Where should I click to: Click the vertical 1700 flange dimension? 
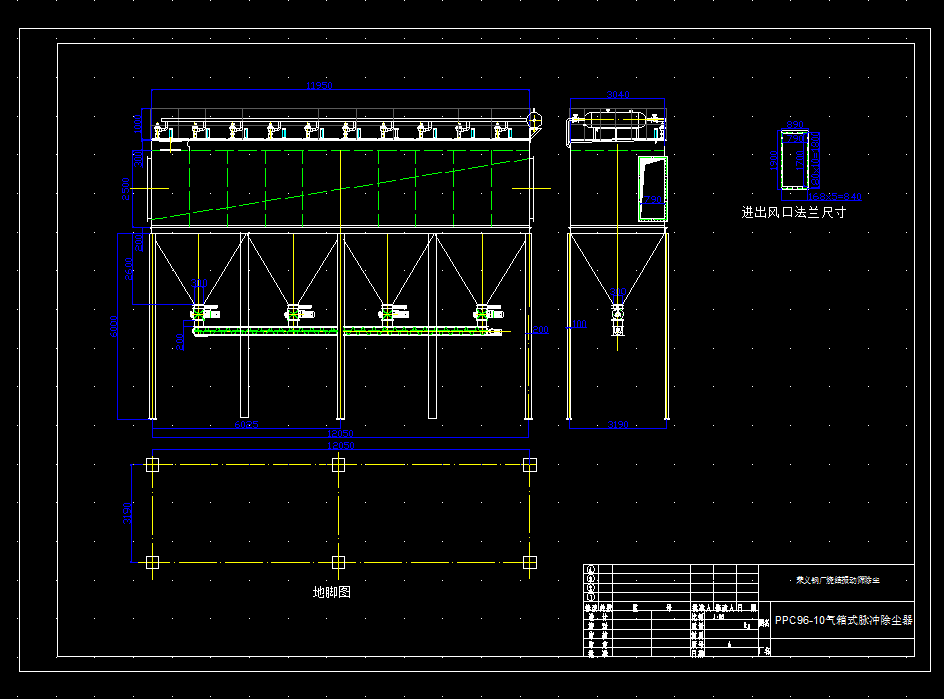(799, 160)
